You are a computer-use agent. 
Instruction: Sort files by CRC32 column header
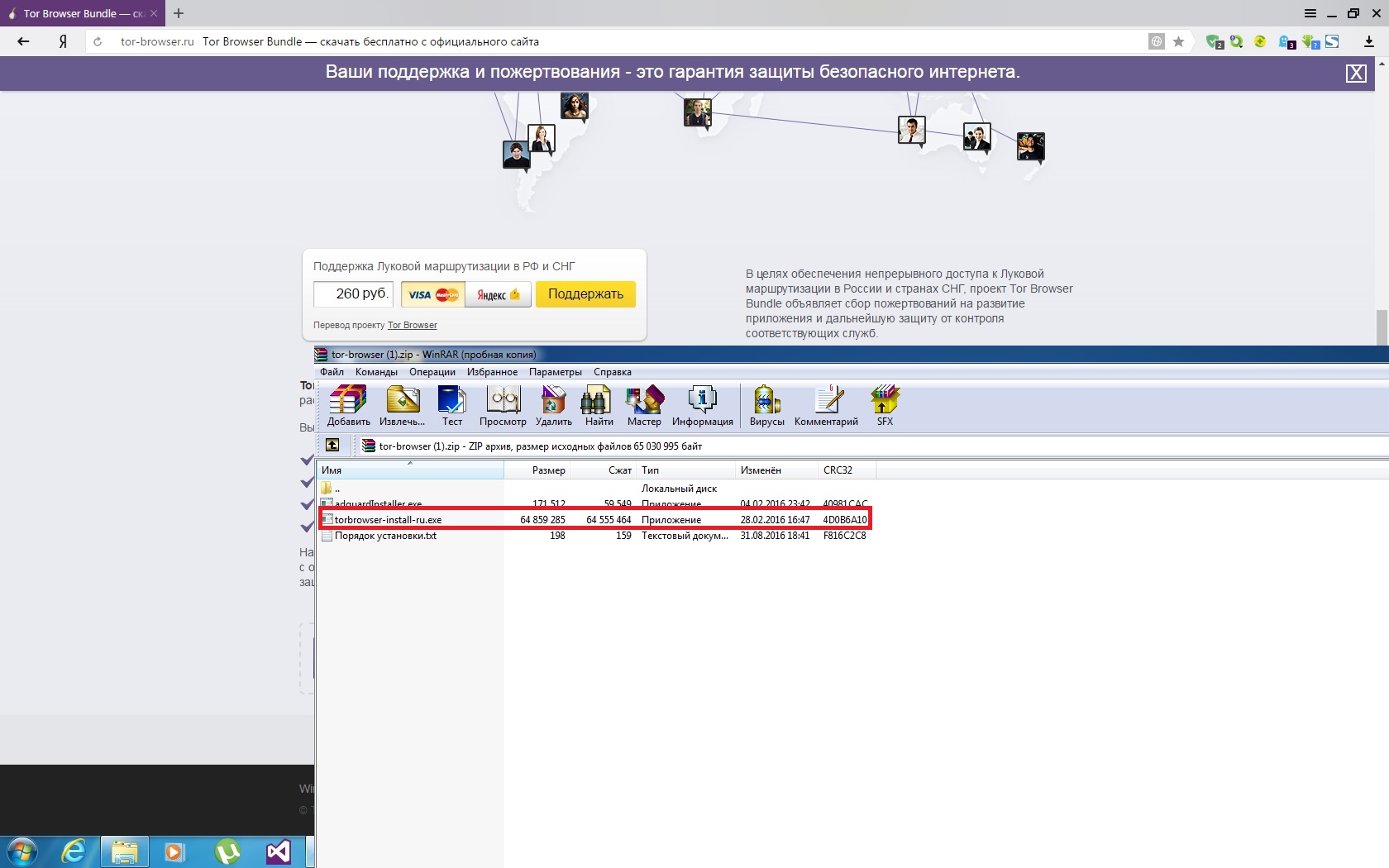pos(847,470)
